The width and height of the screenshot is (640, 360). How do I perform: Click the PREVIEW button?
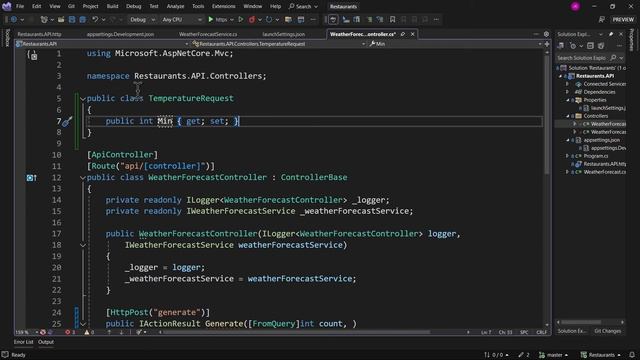(x=623, y=19)
